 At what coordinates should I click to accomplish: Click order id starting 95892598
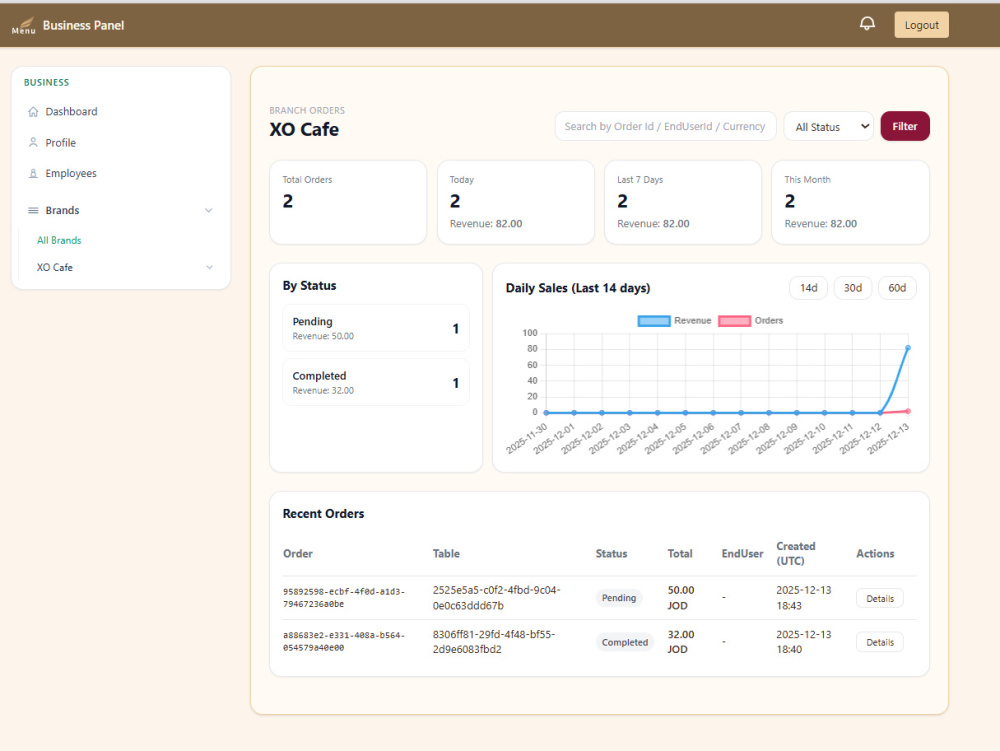coord(344,598)
